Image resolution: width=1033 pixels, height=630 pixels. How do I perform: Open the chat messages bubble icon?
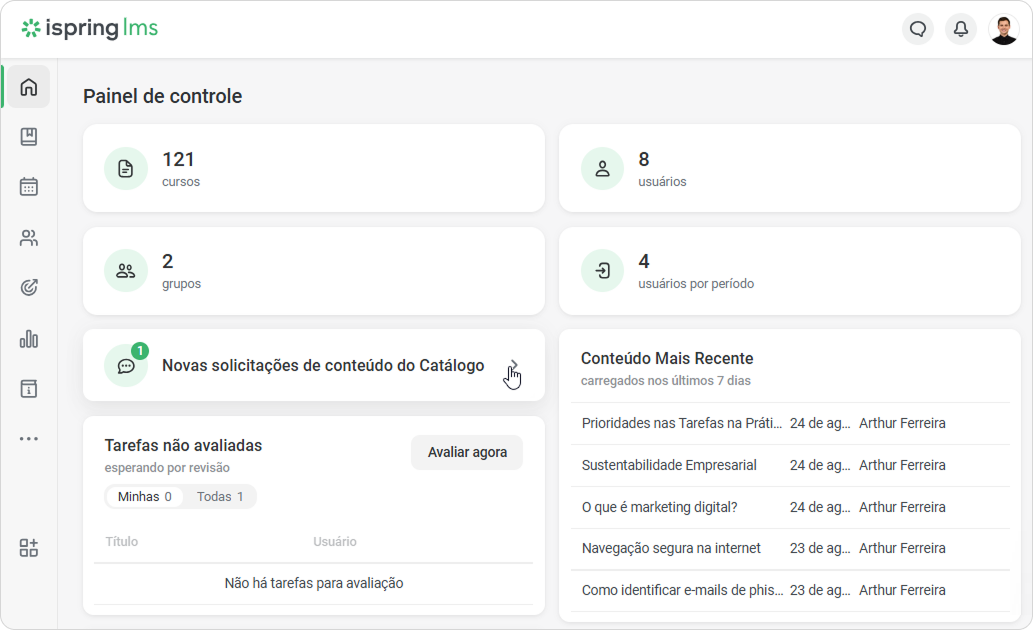[918, 29]
